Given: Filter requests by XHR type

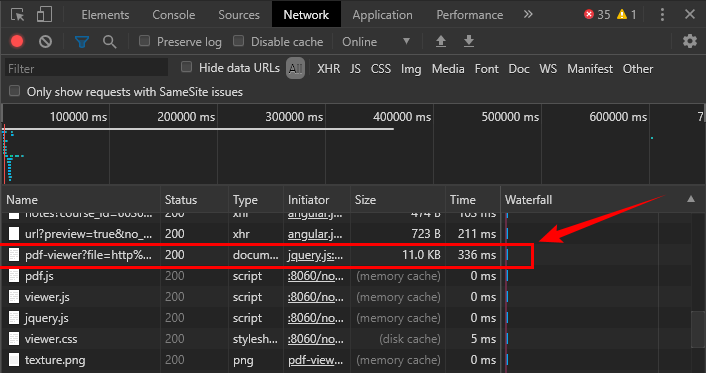Looking at the screenshot, I should (329, 69).
